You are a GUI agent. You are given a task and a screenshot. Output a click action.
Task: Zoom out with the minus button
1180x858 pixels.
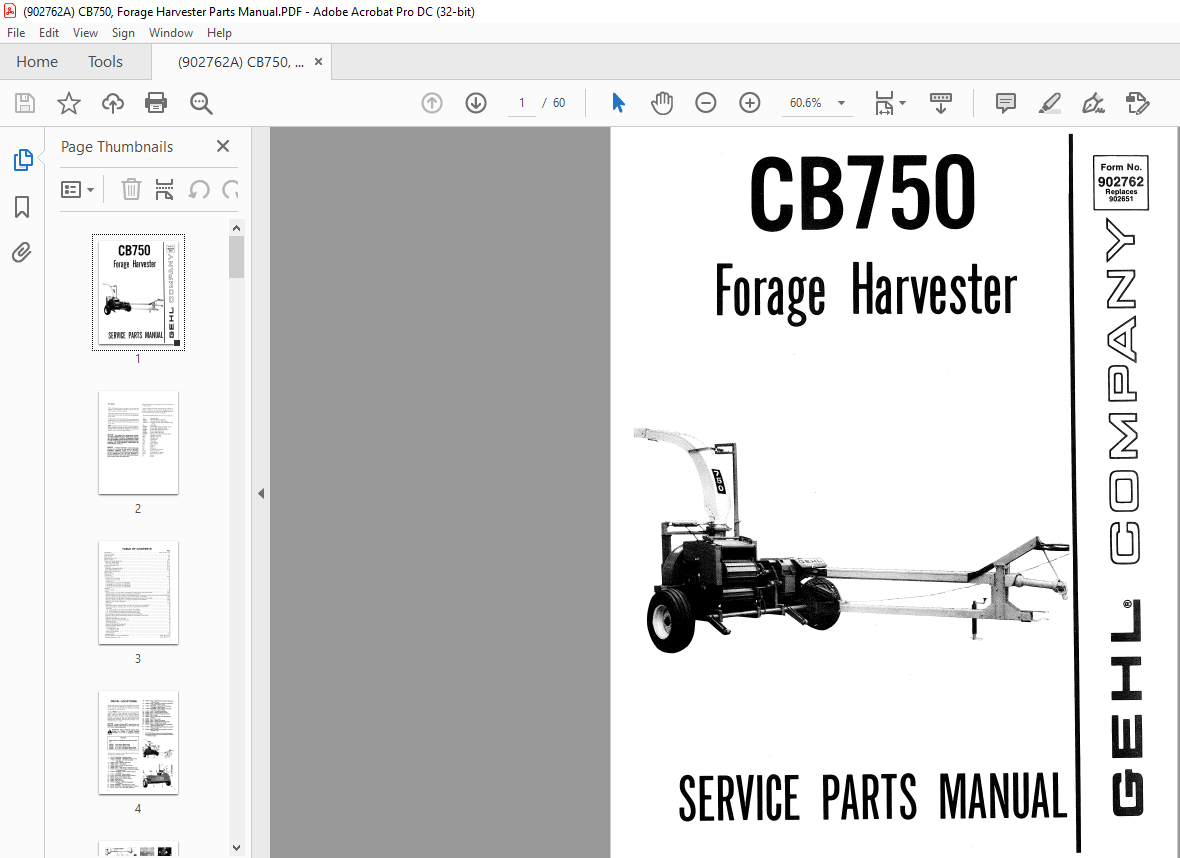click(705, 103)
